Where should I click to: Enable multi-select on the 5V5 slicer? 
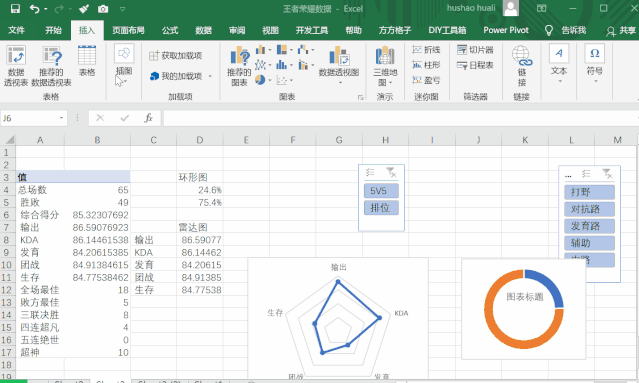[370, 173]
